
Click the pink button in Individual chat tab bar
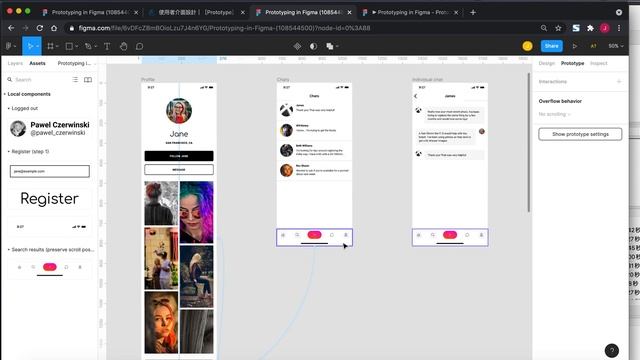(450, 235)
